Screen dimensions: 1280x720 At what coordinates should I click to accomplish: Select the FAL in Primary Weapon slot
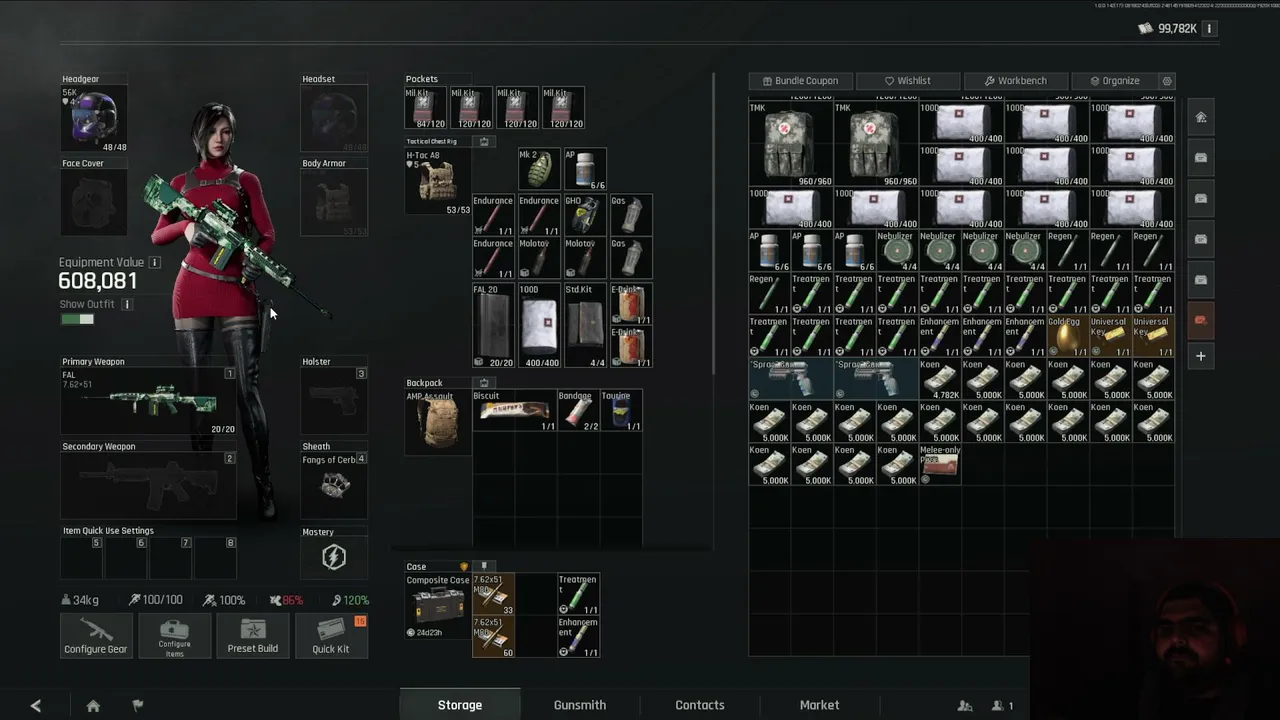149,401
